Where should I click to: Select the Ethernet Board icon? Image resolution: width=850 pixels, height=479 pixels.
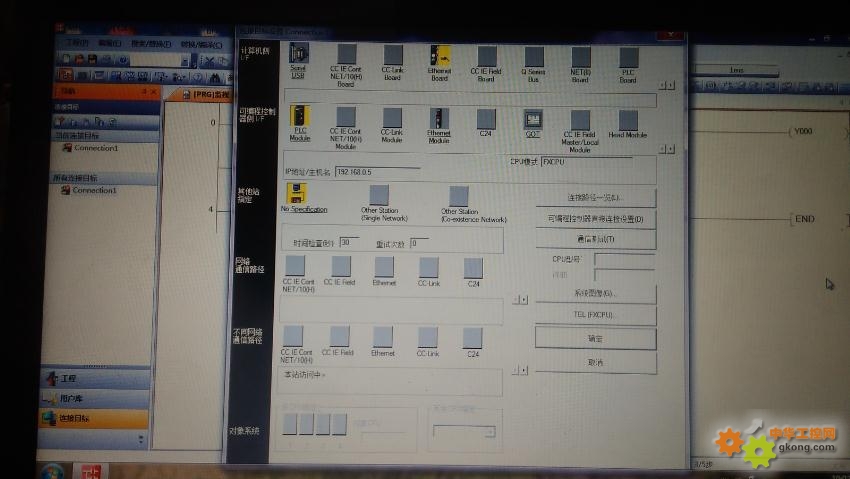[440, 56]
